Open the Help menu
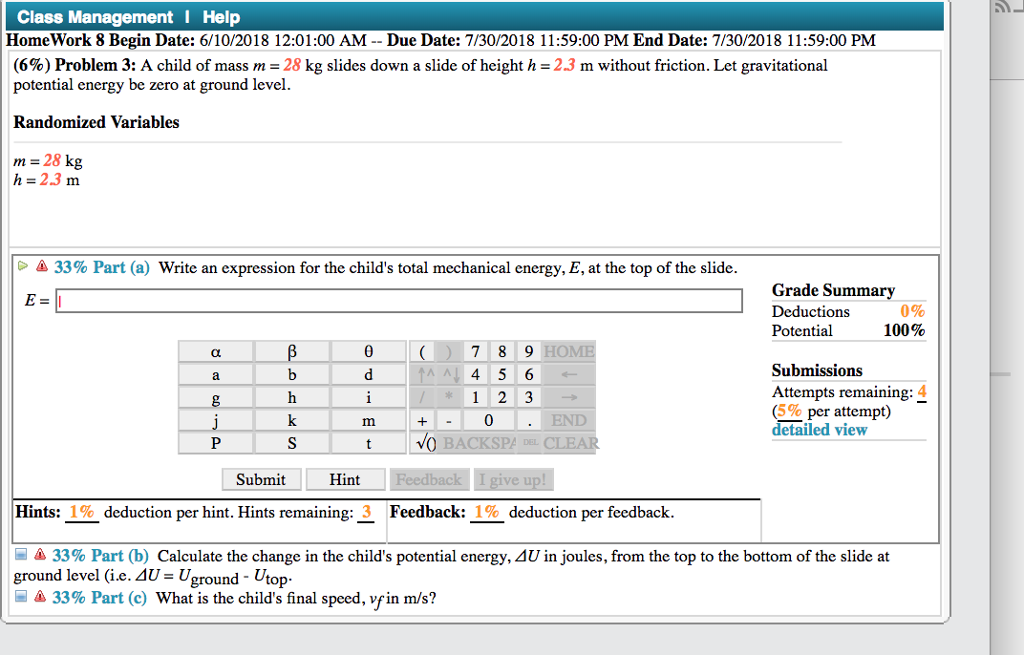The image size is (1024, 655). click(x=220, y=16)
